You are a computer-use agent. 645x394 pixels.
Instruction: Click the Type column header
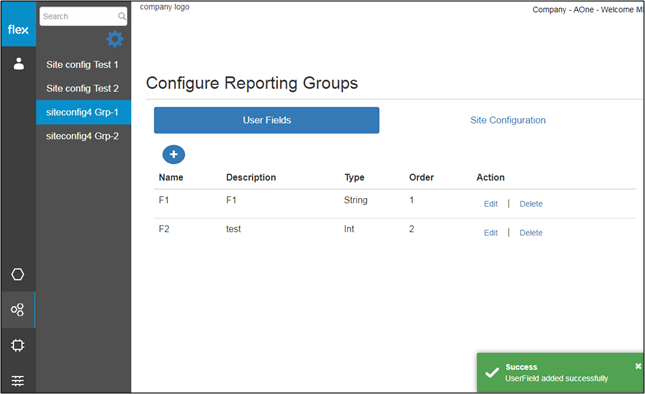click(355, 178)
